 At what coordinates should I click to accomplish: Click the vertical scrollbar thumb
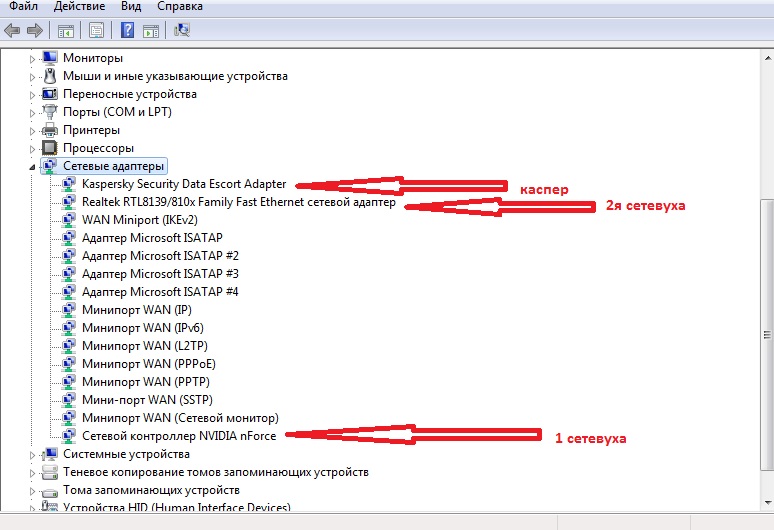pos(767,335)
